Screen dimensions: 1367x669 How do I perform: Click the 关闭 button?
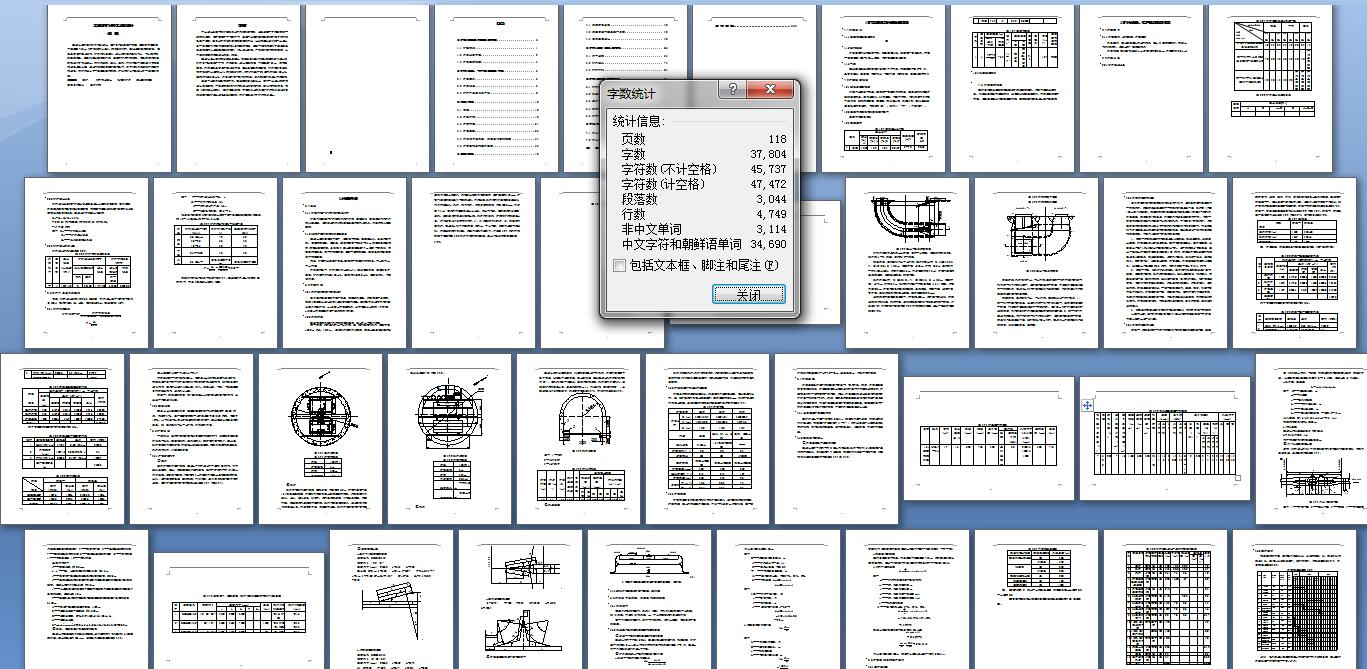point(749,294)
